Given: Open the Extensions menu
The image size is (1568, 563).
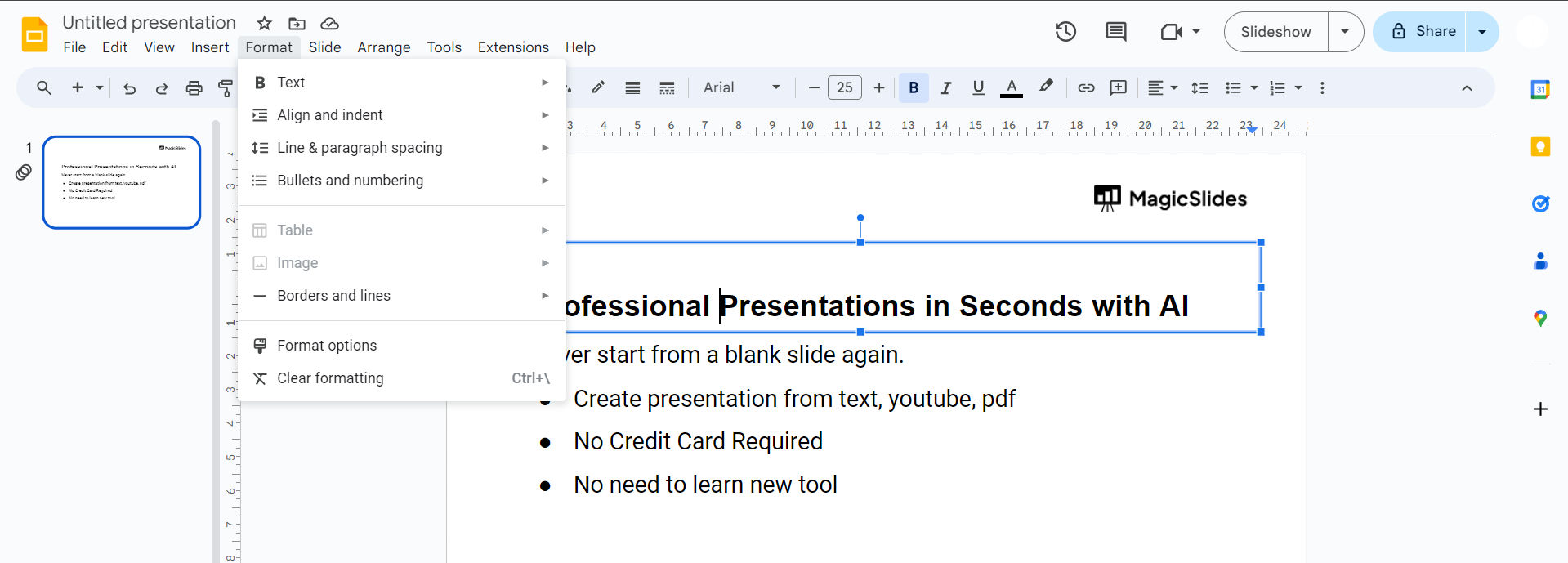Looking at the screenshot, I should coord(513,47).
